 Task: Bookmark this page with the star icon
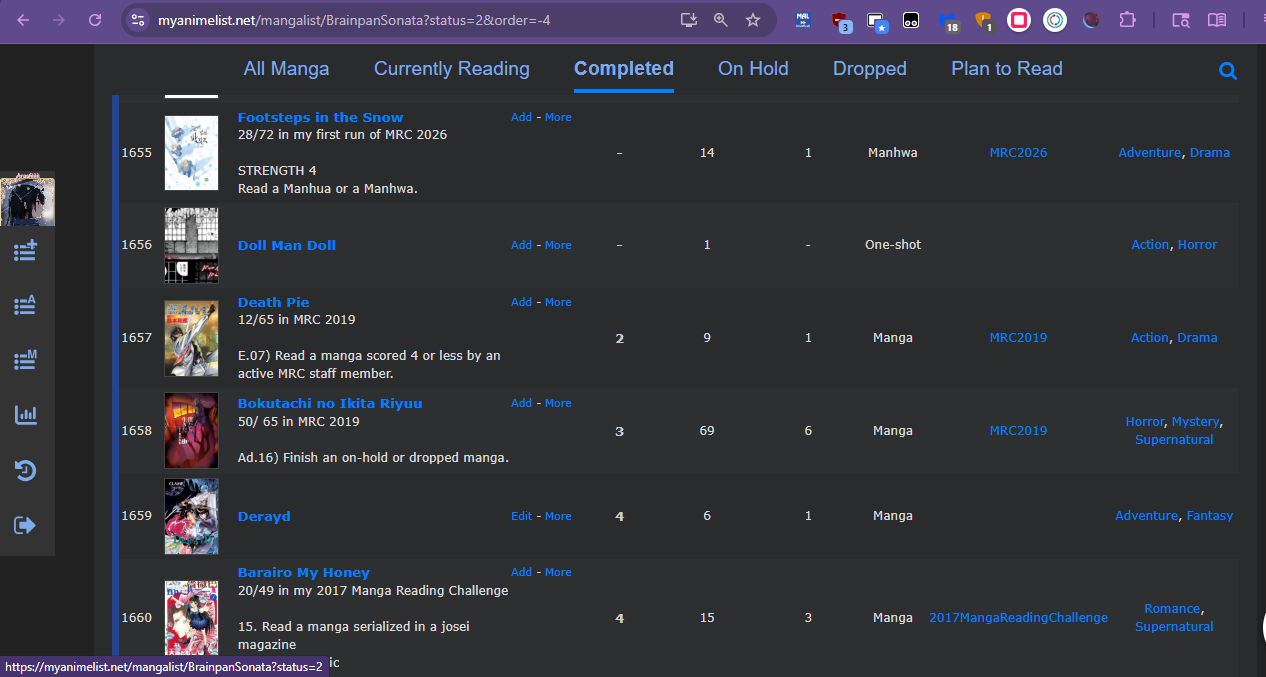[753, 20]
